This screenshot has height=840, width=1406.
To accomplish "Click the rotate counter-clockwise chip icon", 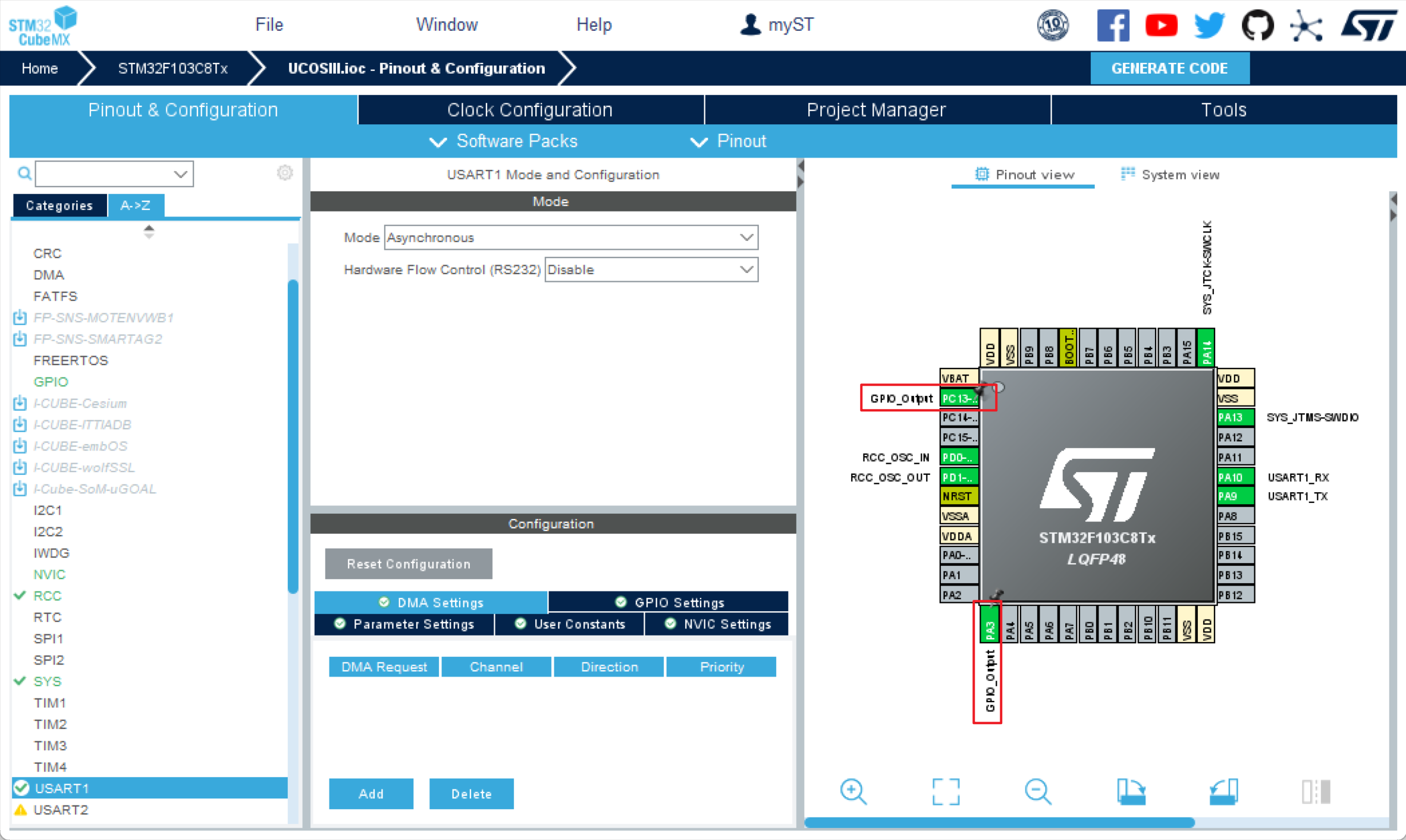I will point(1223,792).
